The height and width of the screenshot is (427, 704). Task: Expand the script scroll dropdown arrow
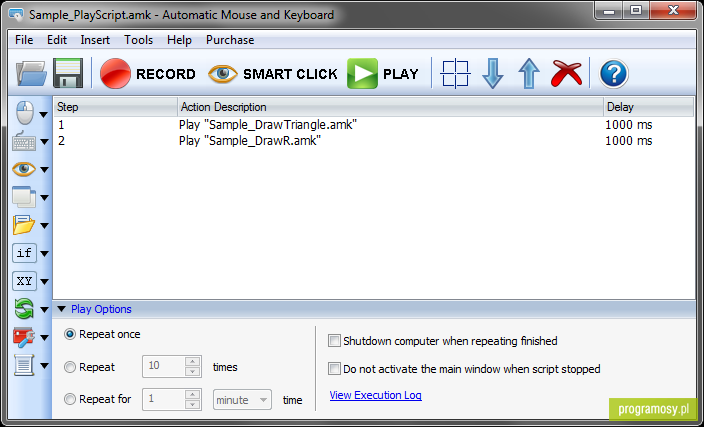pos(44,366)
